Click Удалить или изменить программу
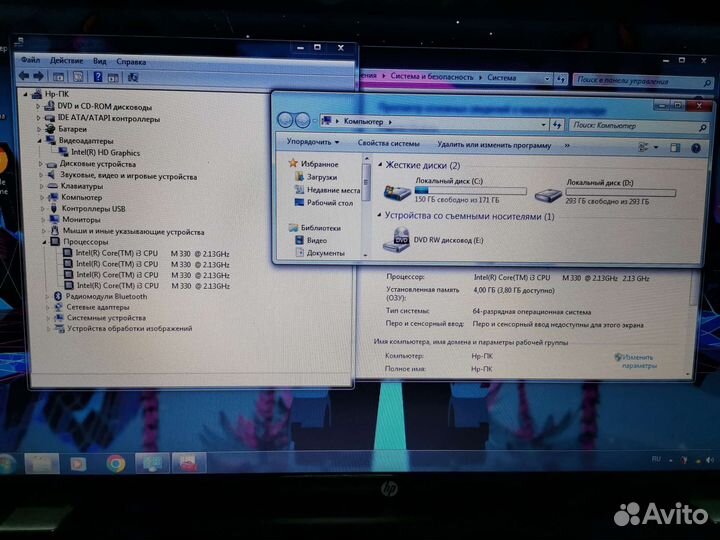This screenshot has width=720, height=540. (494, 145)
